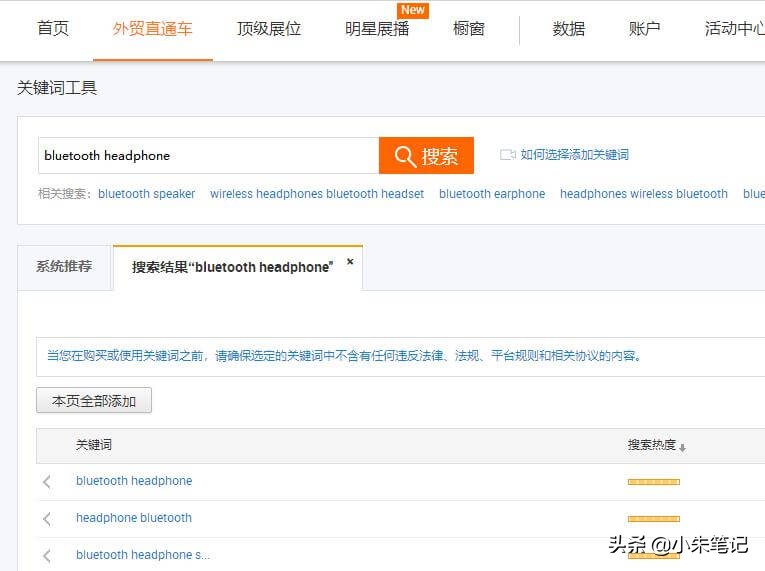This screenshot has width=765, height=571.
Task: Open the headphone bluetooth keyword row
Action: (x=134, y=518)
